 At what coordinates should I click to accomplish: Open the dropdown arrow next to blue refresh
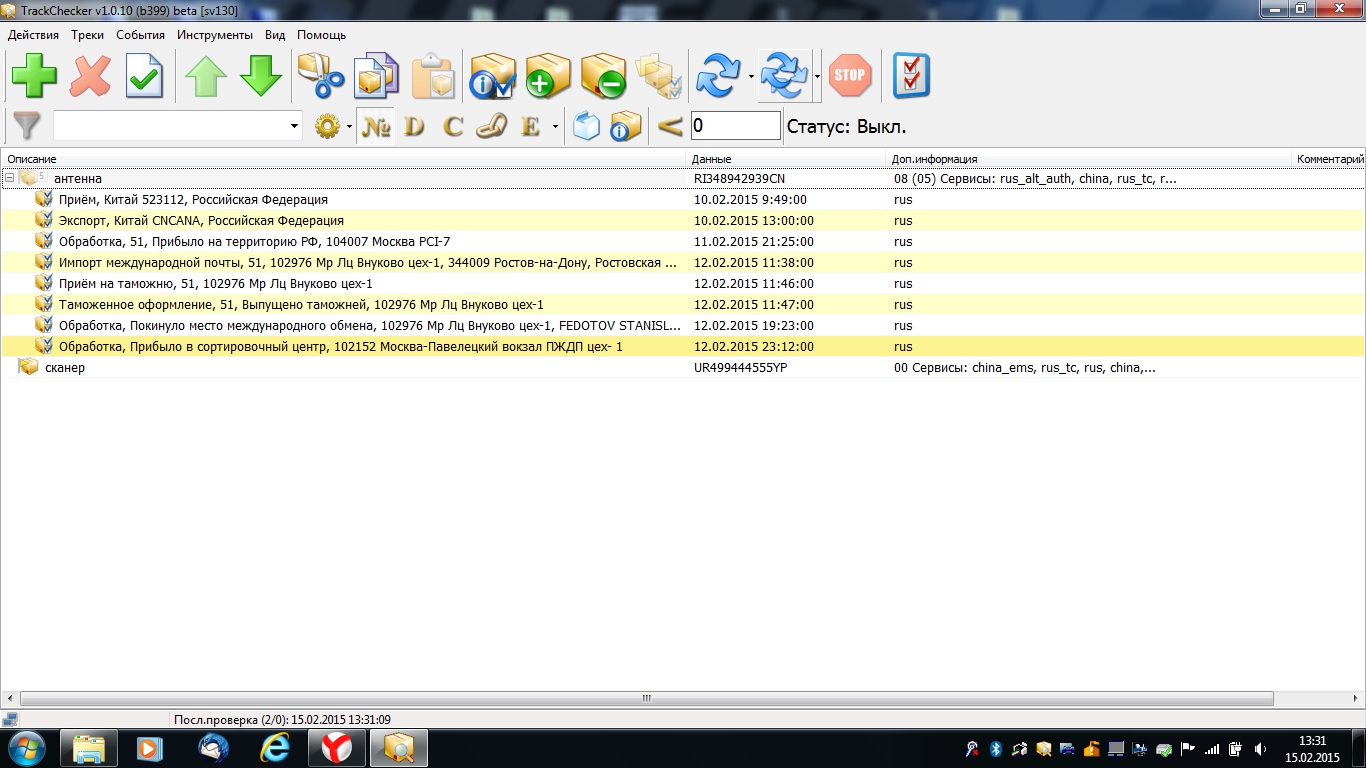click(751, 76)
